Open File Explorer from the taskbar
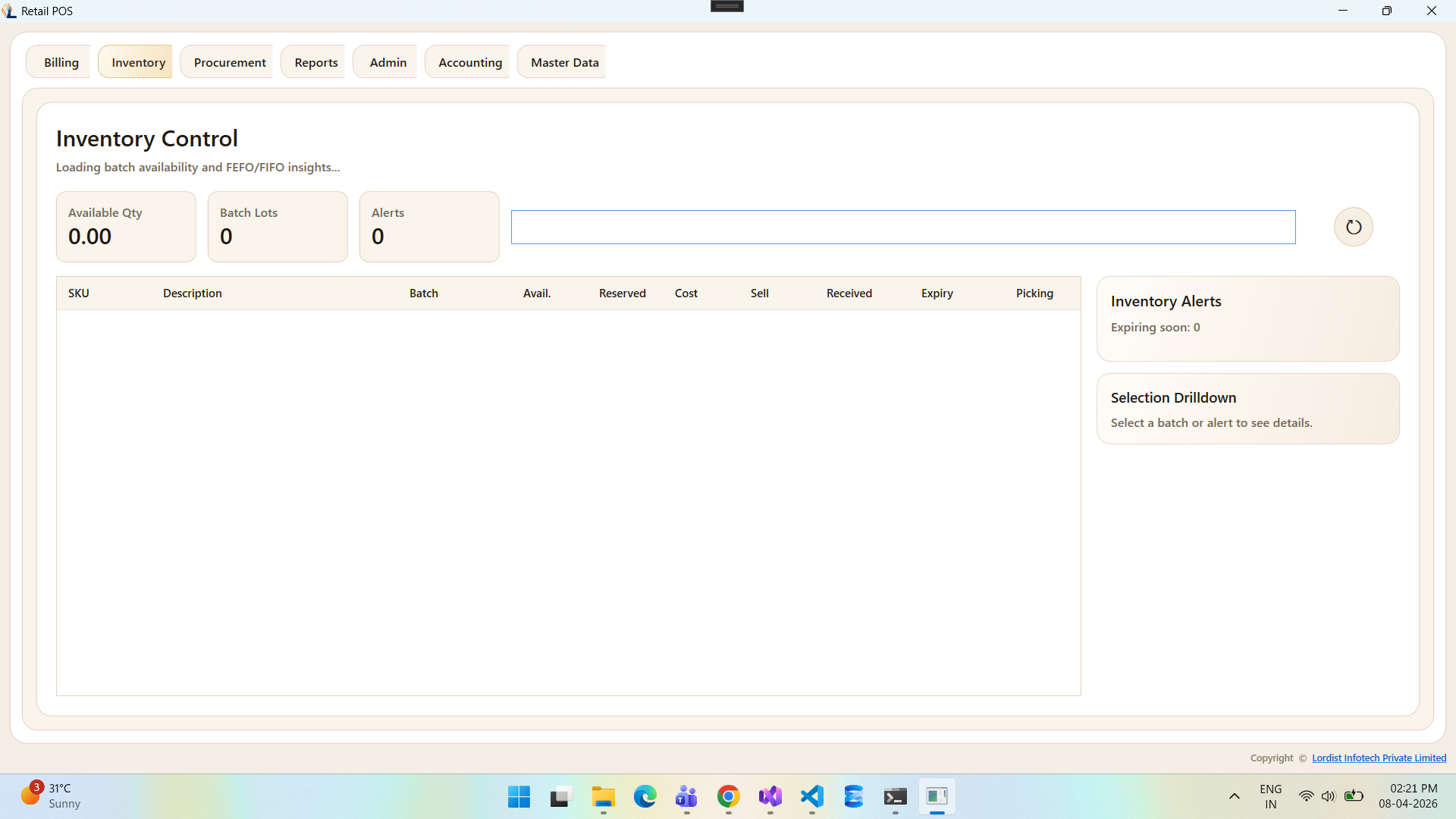1456x819 pixels. [x=604, y=796]
